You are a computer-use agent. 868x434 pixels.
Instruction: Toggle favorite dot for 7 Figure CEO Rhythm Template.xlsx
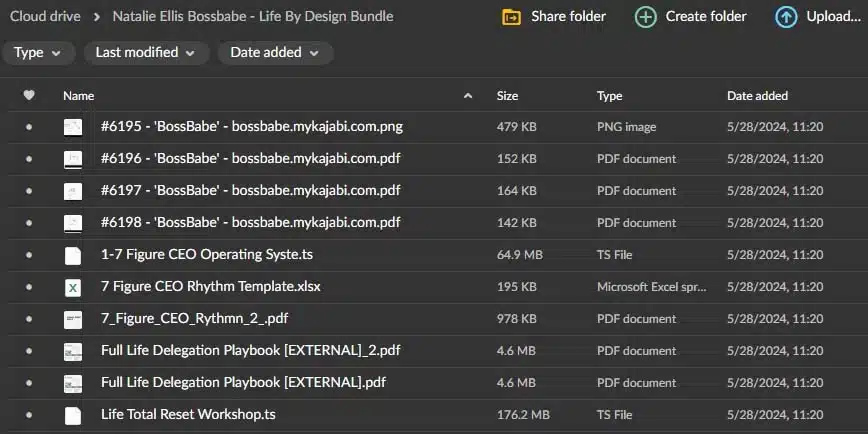[x=29, y=287]
